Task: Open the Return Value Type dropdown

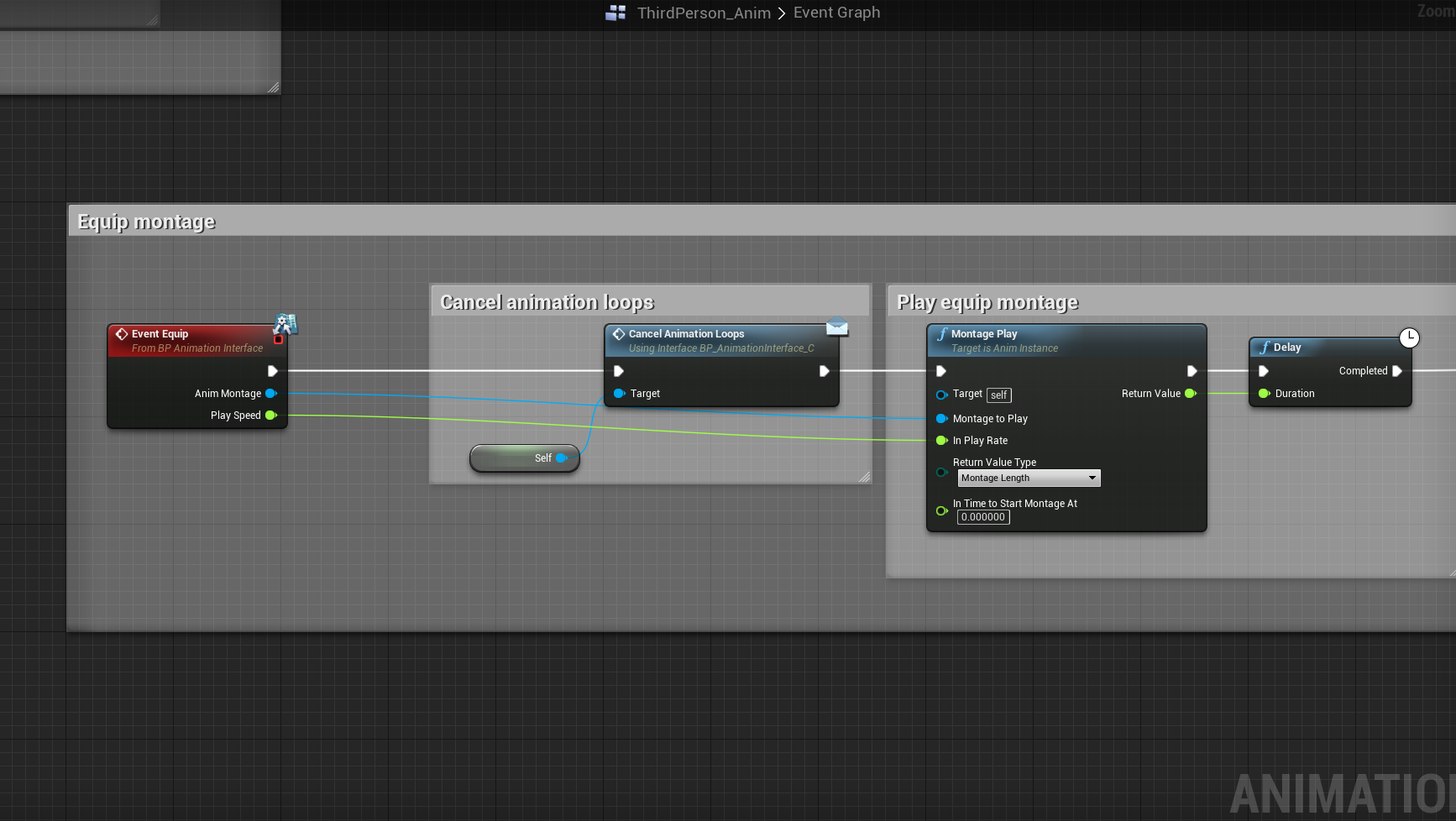Action: [1029, 478]
